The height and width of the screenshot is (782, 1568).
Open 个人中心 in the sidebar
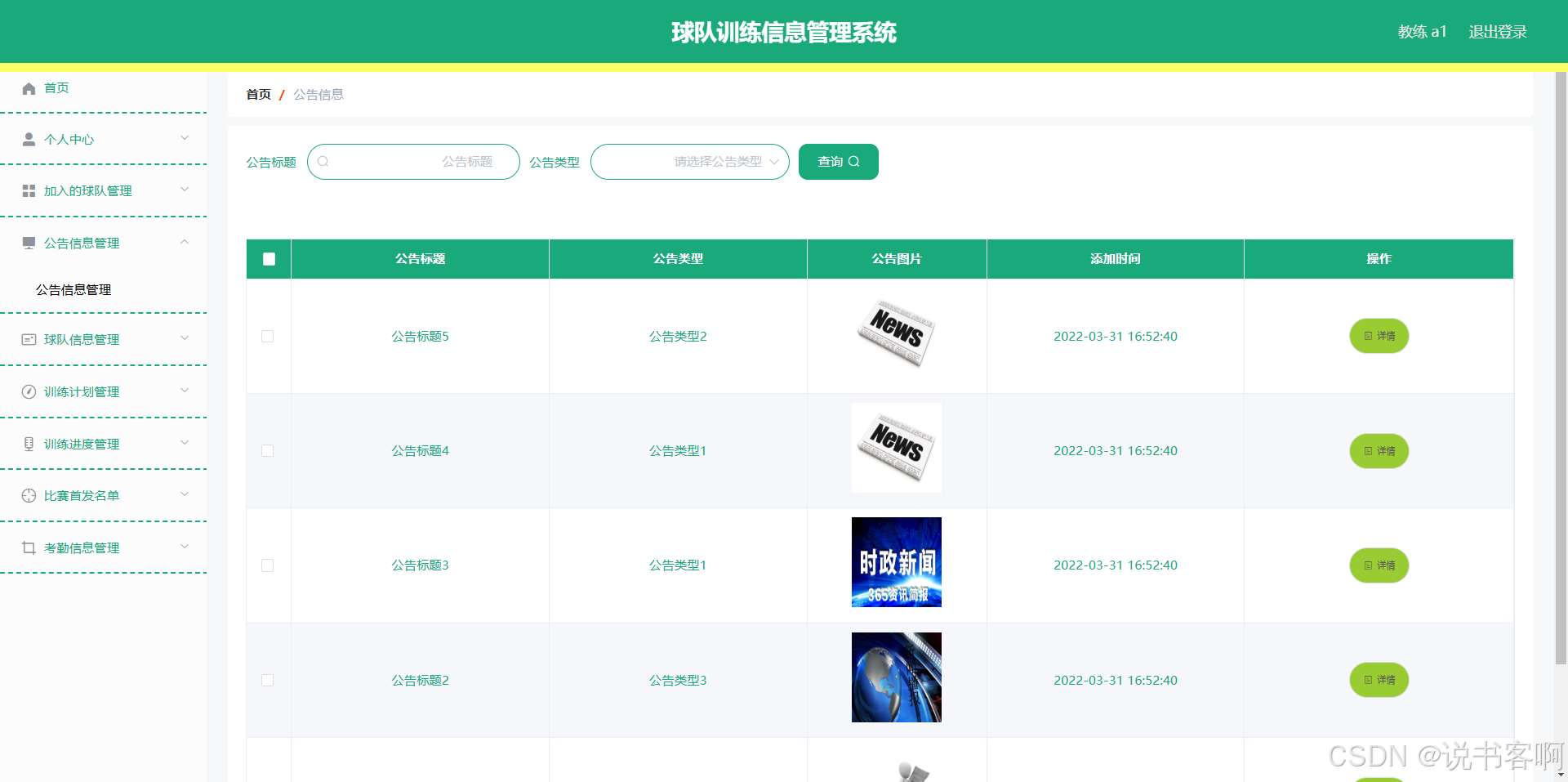tap(103, 139)
